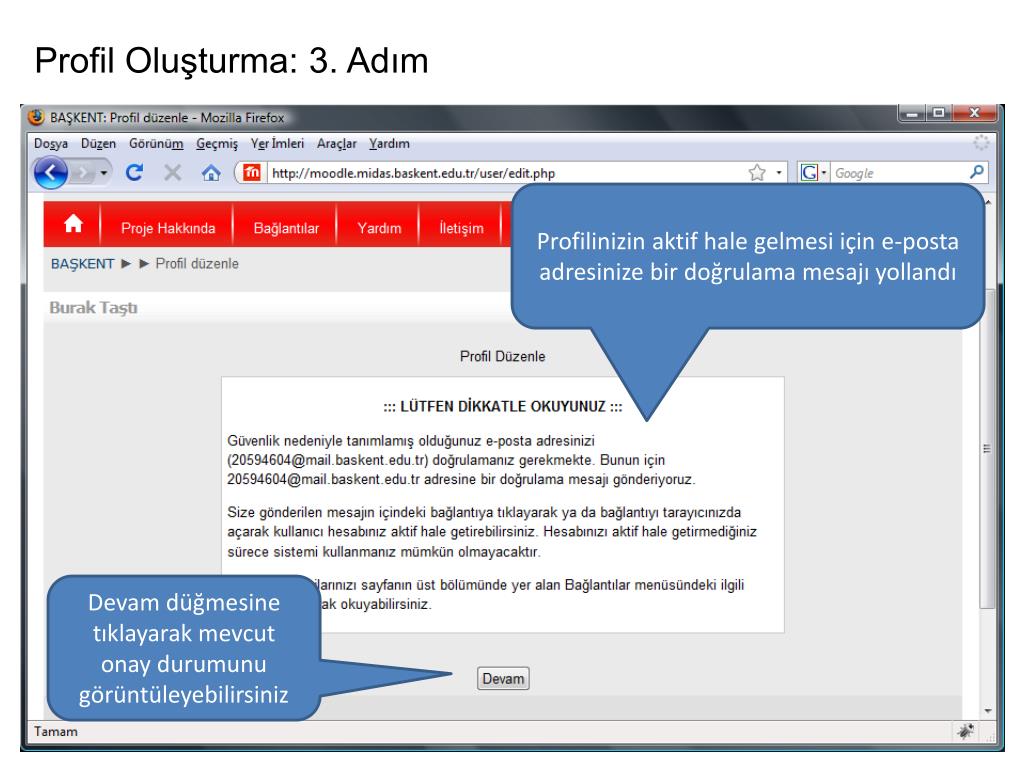Open the Geçmiş menu
Screen dimensions: 1024x768
coord(217,144)
